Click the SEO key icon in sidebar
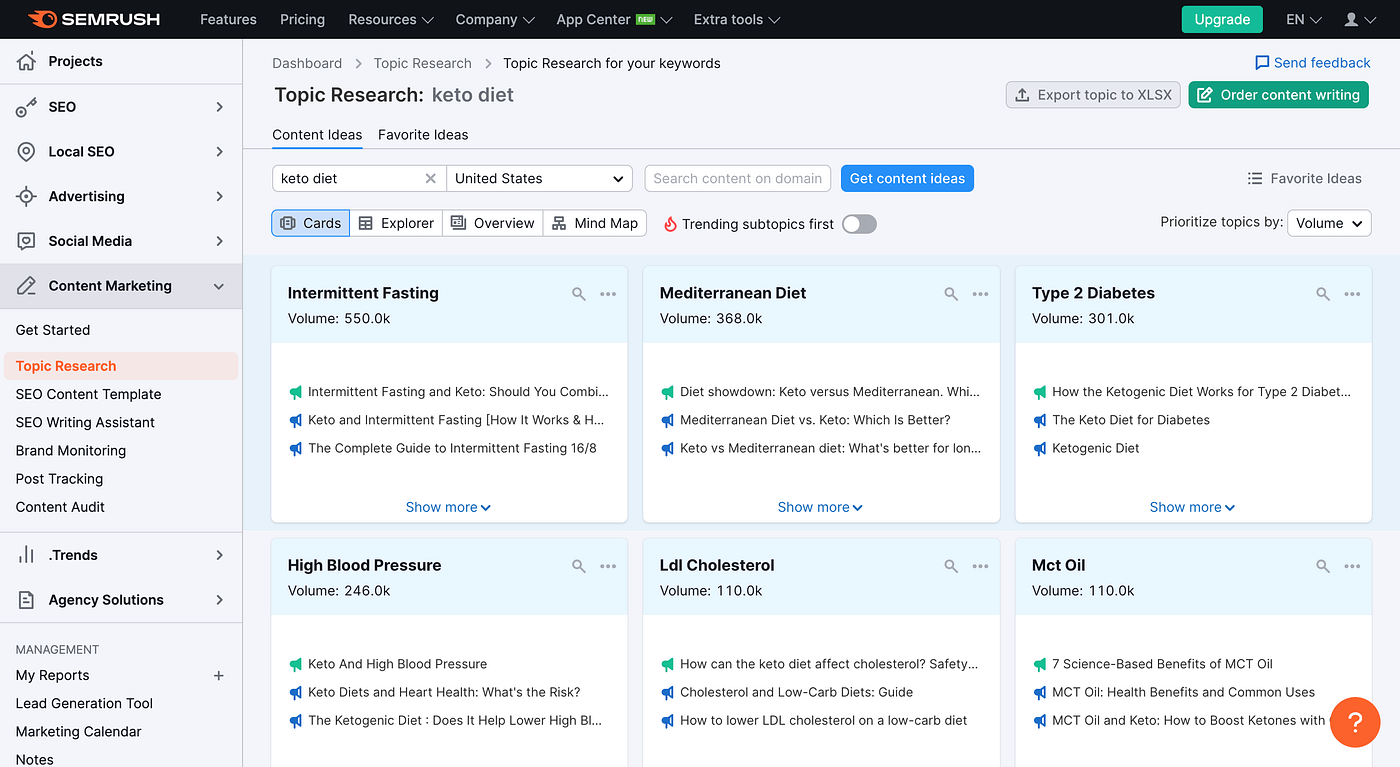1400x767 pixels. coord(26,107)
